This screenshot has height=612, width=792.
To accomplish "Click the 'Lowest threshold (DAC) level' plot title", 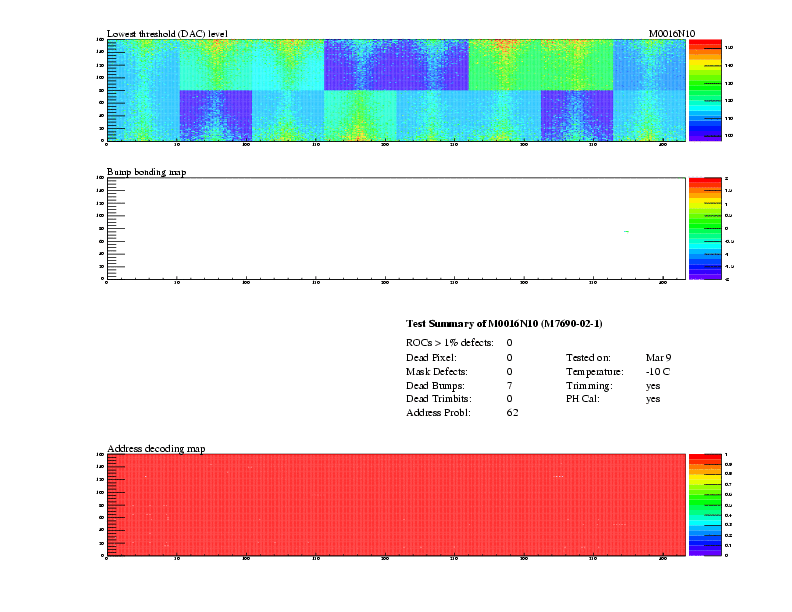I will 167,34.
